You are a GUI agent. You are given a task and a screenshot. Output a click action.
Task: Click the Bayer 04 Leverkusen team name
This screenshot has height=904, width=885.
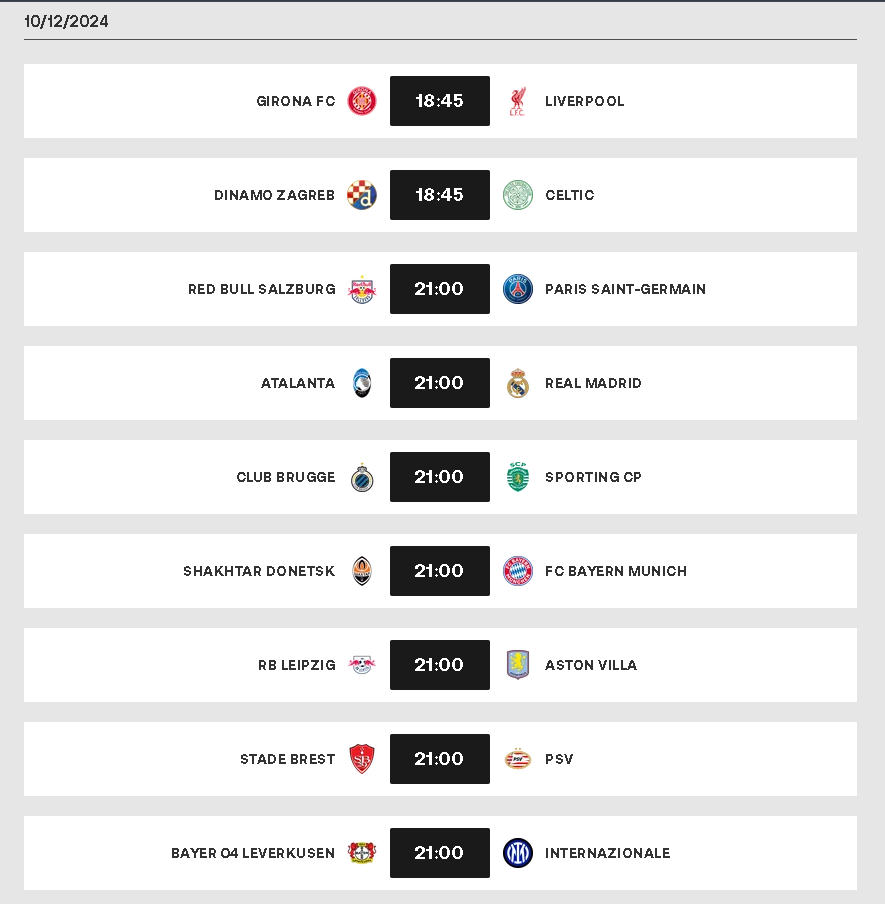point(253,853)
